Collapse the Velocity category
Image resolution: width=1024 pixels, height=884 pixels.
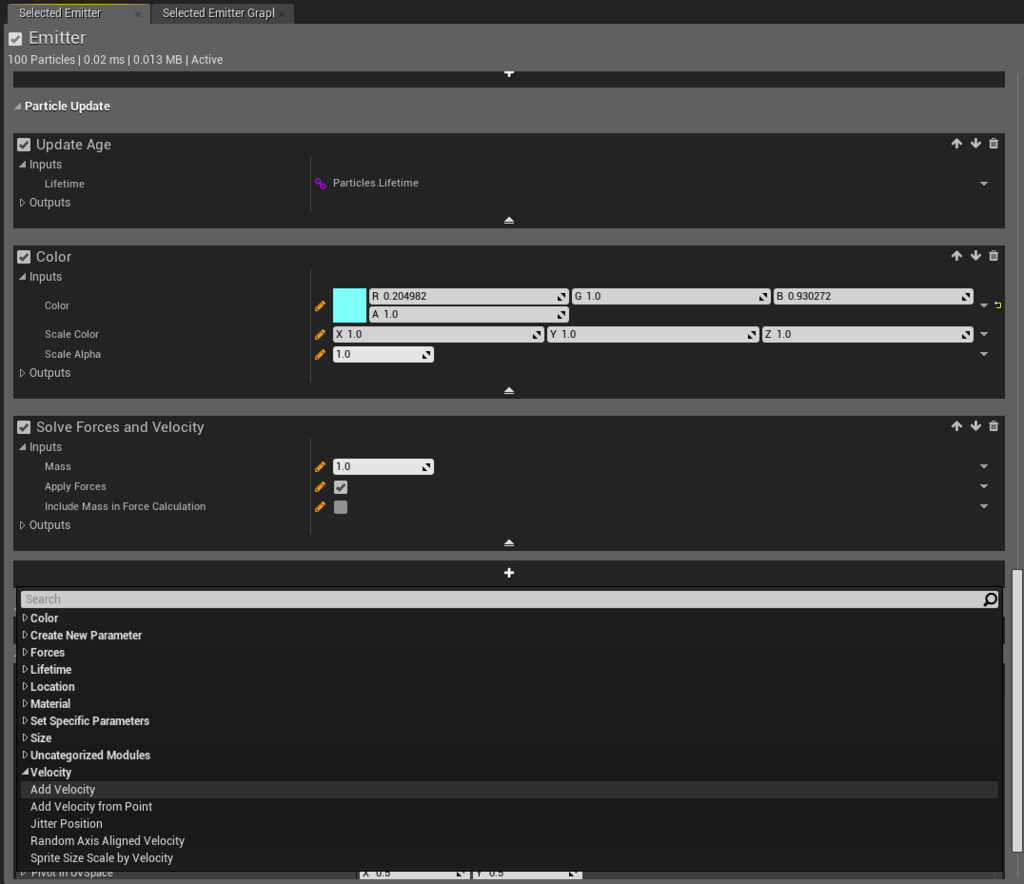(x=25, y=772)
